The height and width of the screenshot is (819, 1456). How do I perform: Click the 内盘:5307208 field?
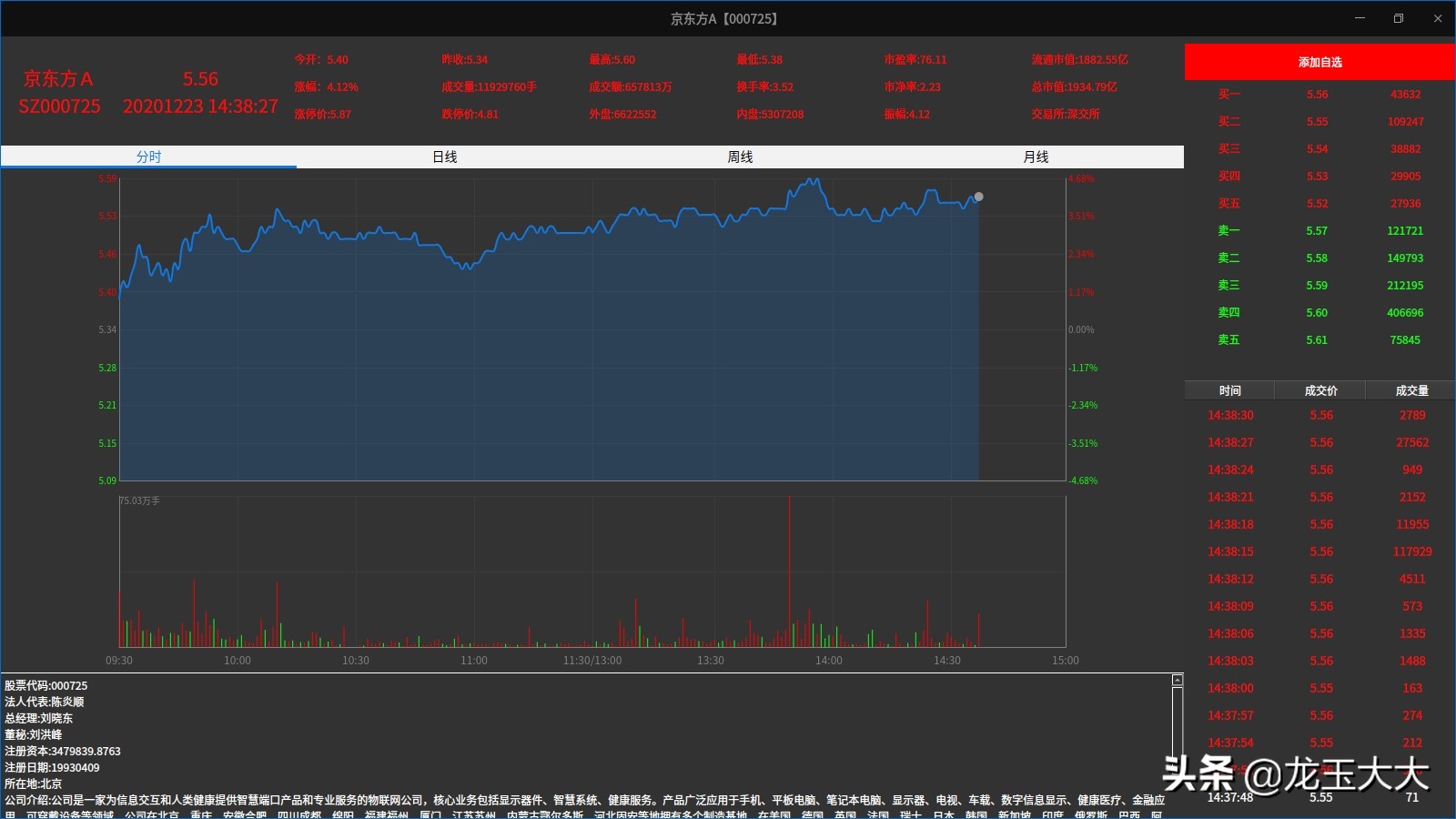tap(770, 114)
